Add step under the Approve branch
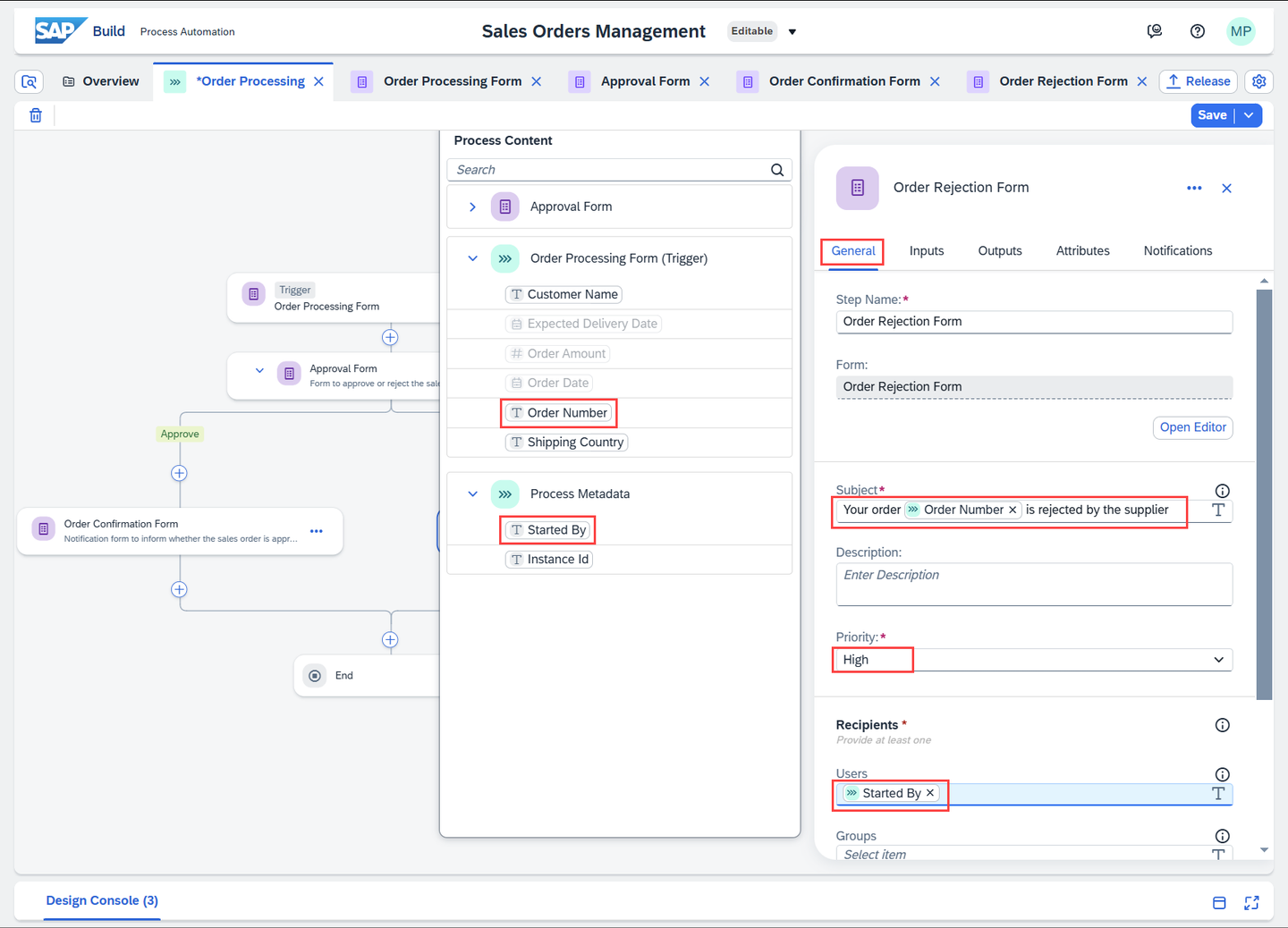Viewport: 1288px width, 928px height. coord(180,474)
